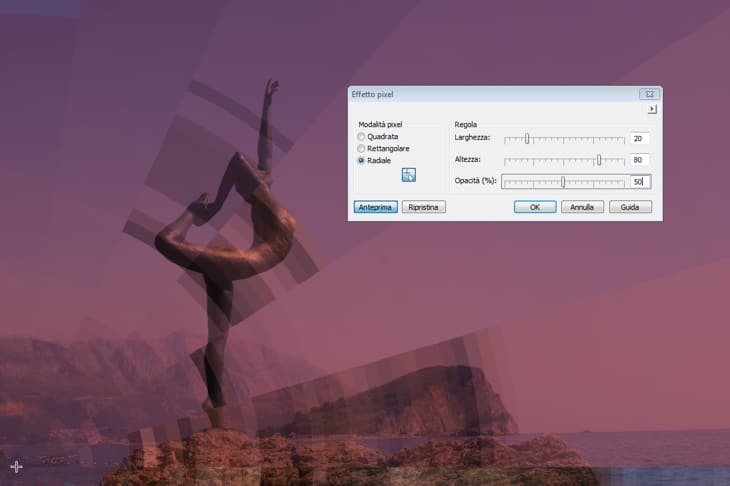Screen dimensions: 730x486
Task: Open the dialog flyout arrow menu
Action: [x=652, y=109]
